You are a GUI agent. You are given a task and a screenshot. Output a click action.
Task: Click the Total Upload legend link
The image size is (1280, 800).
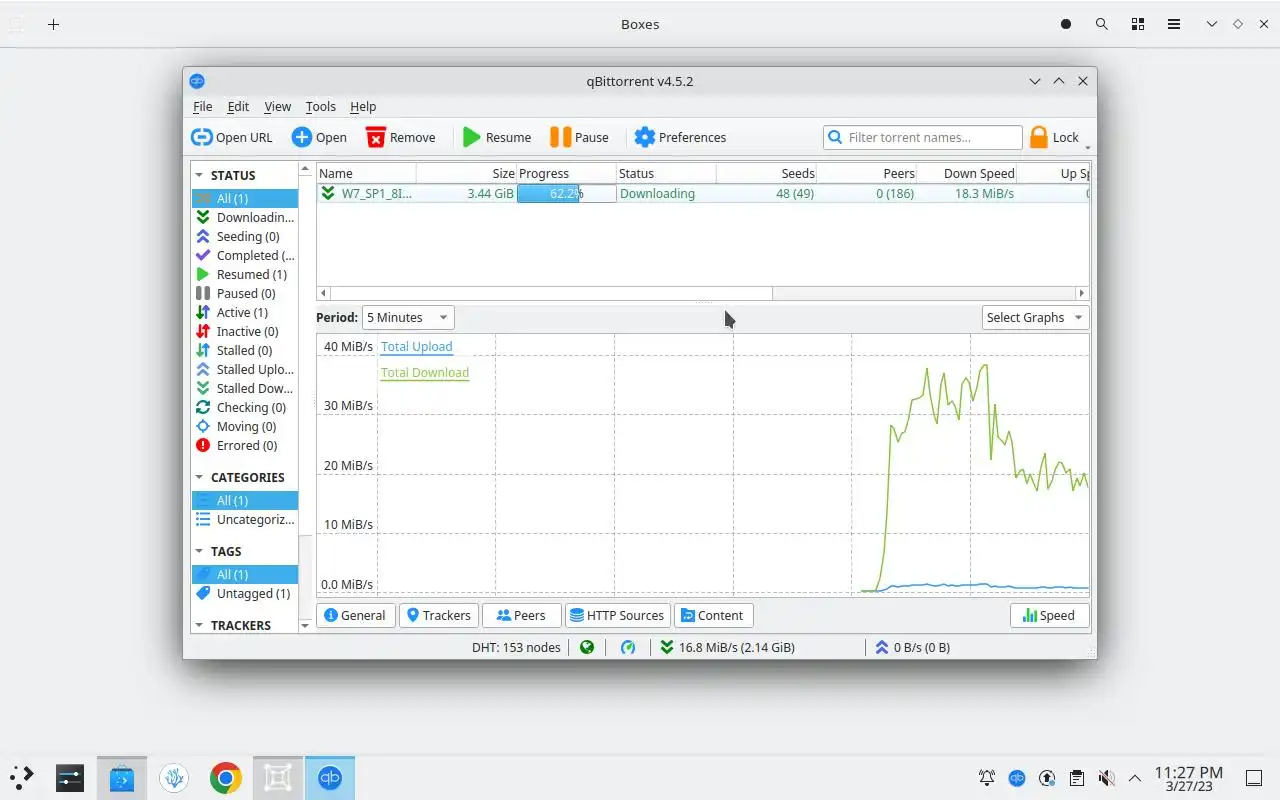pyautogui.click(x=417, y=347)
